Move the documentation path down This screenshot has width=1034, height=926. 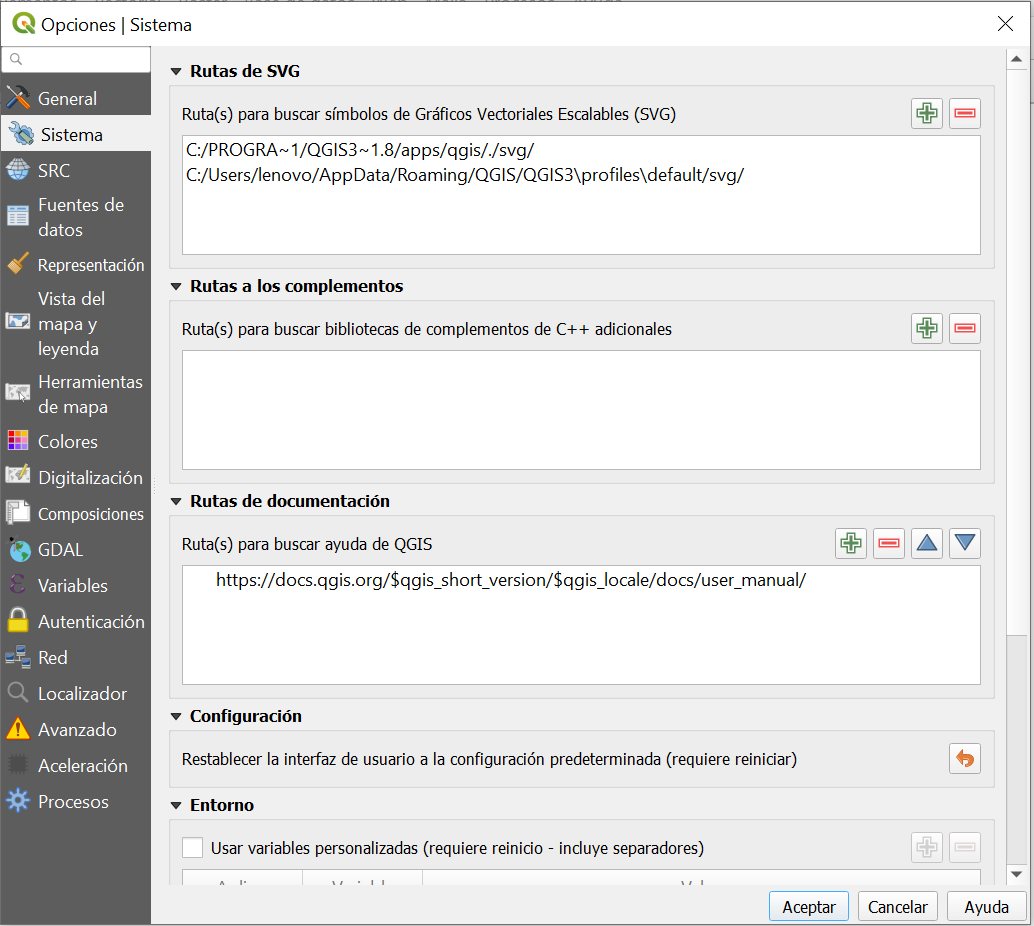[964, 543]
